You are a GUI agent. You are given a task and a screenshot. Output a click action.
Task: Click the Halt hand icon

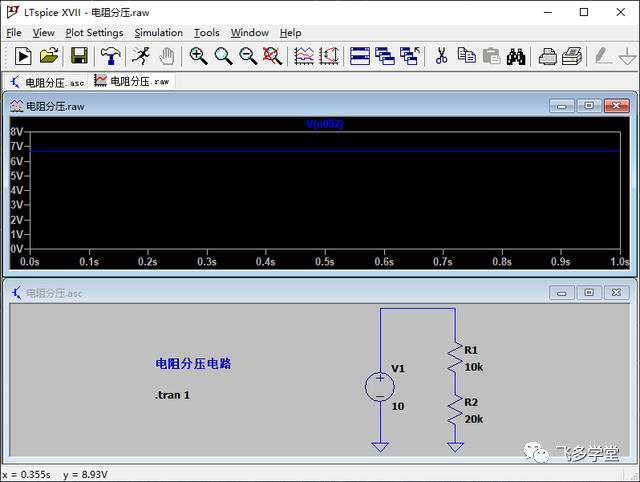point(167,56)
